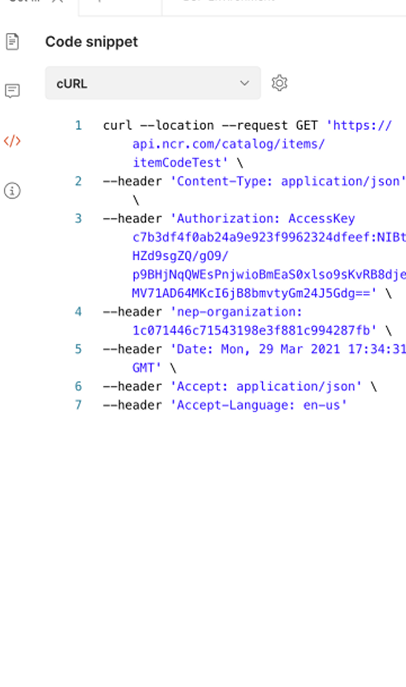Click the chevron arrow in language selector
Screen dimensions: 406x687
click(244, 83)
